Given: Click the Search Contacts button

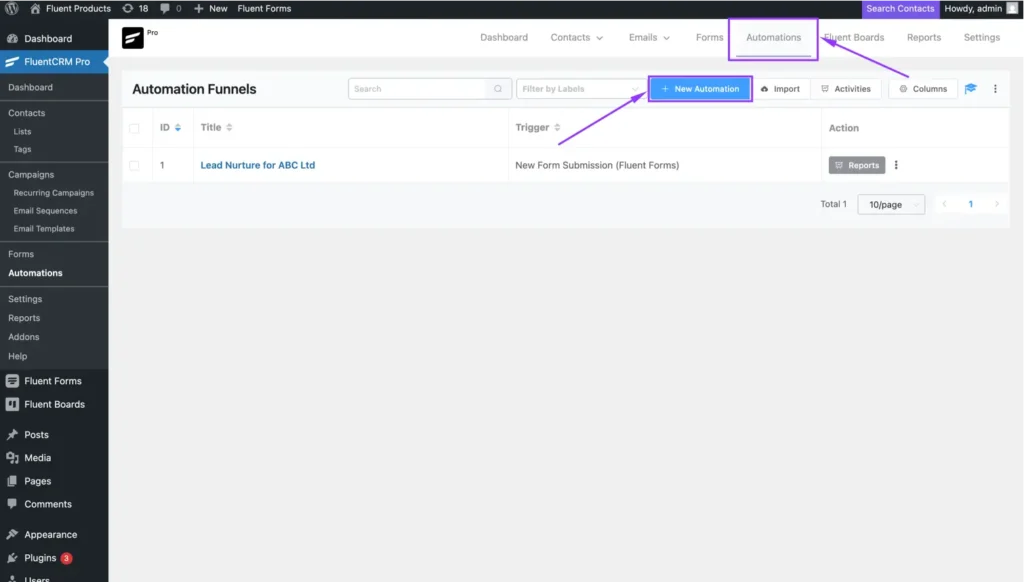Looking at the screenshot, I should 900,8.
